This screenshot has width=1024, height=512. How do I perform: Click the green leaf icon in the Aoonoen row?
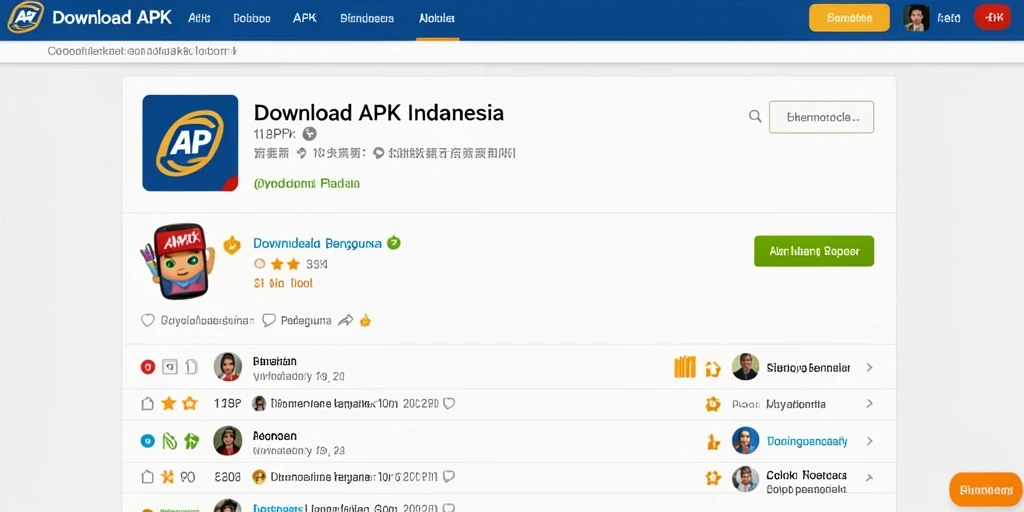(169, 441)
